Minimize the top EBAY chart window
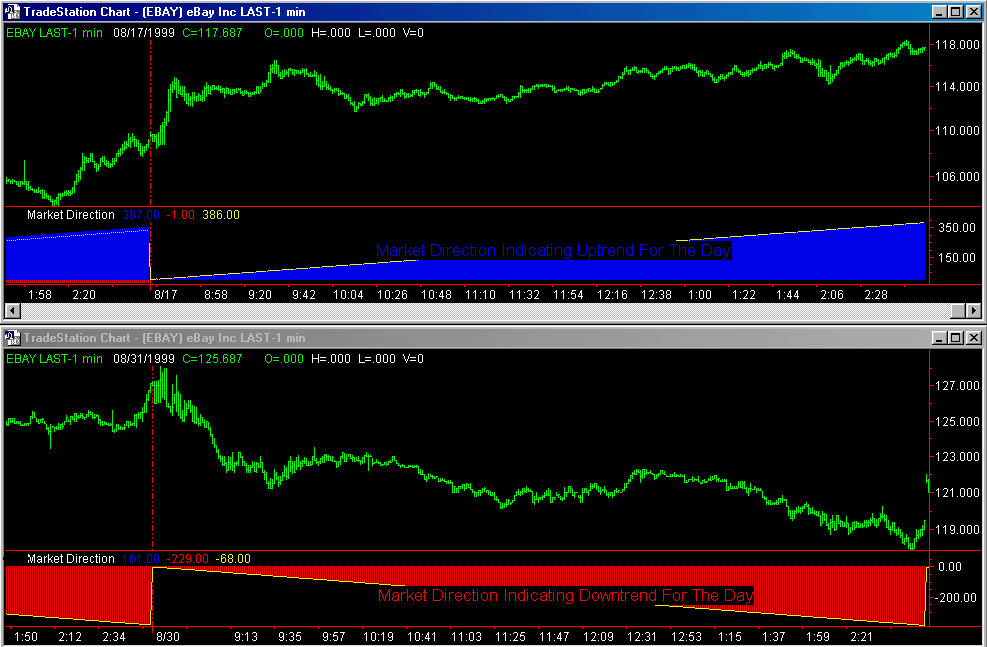 (x=939, y=11)
